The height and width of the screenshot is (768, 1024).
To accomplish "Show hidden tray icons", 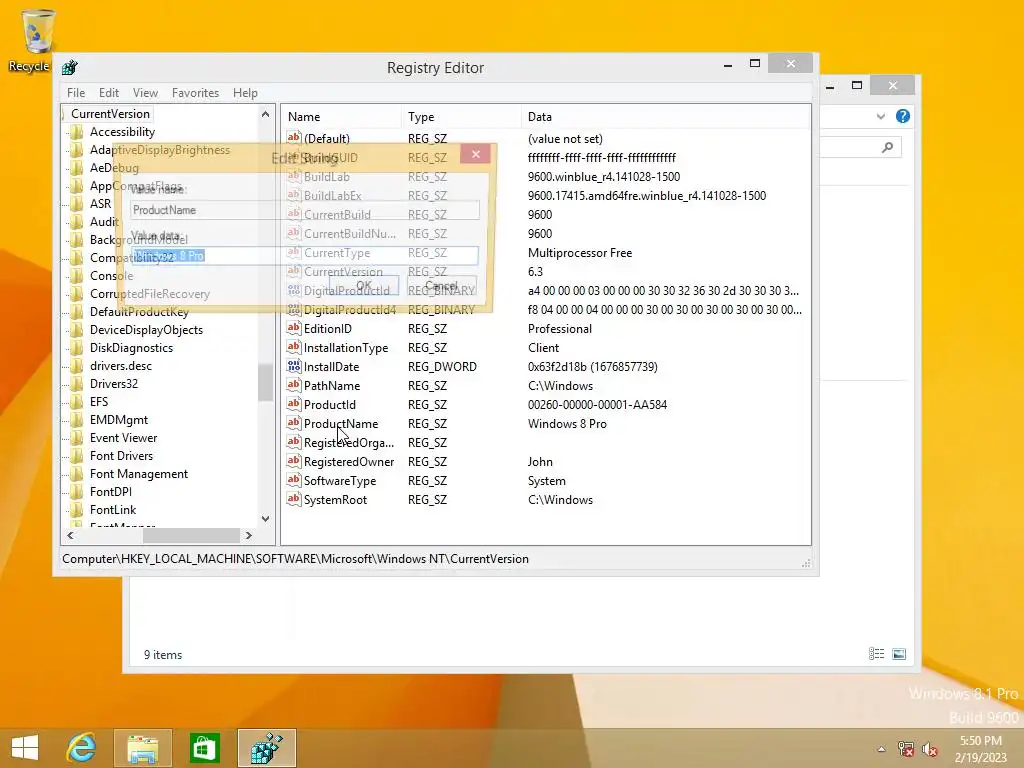I will 881,749.
